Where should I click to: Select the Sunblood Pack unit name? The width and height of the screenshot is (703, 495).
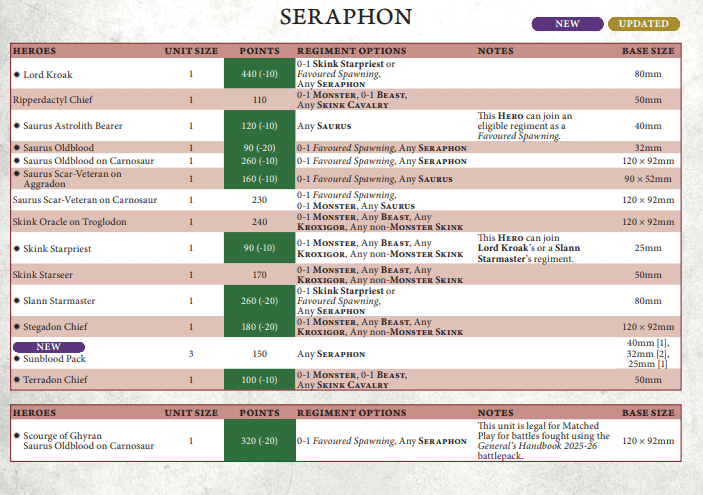point(54,359)
